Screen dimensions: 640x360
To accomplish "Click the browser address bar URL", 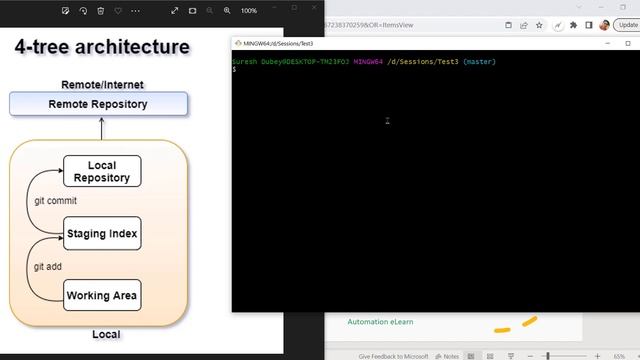I will [x=370, y=25].
